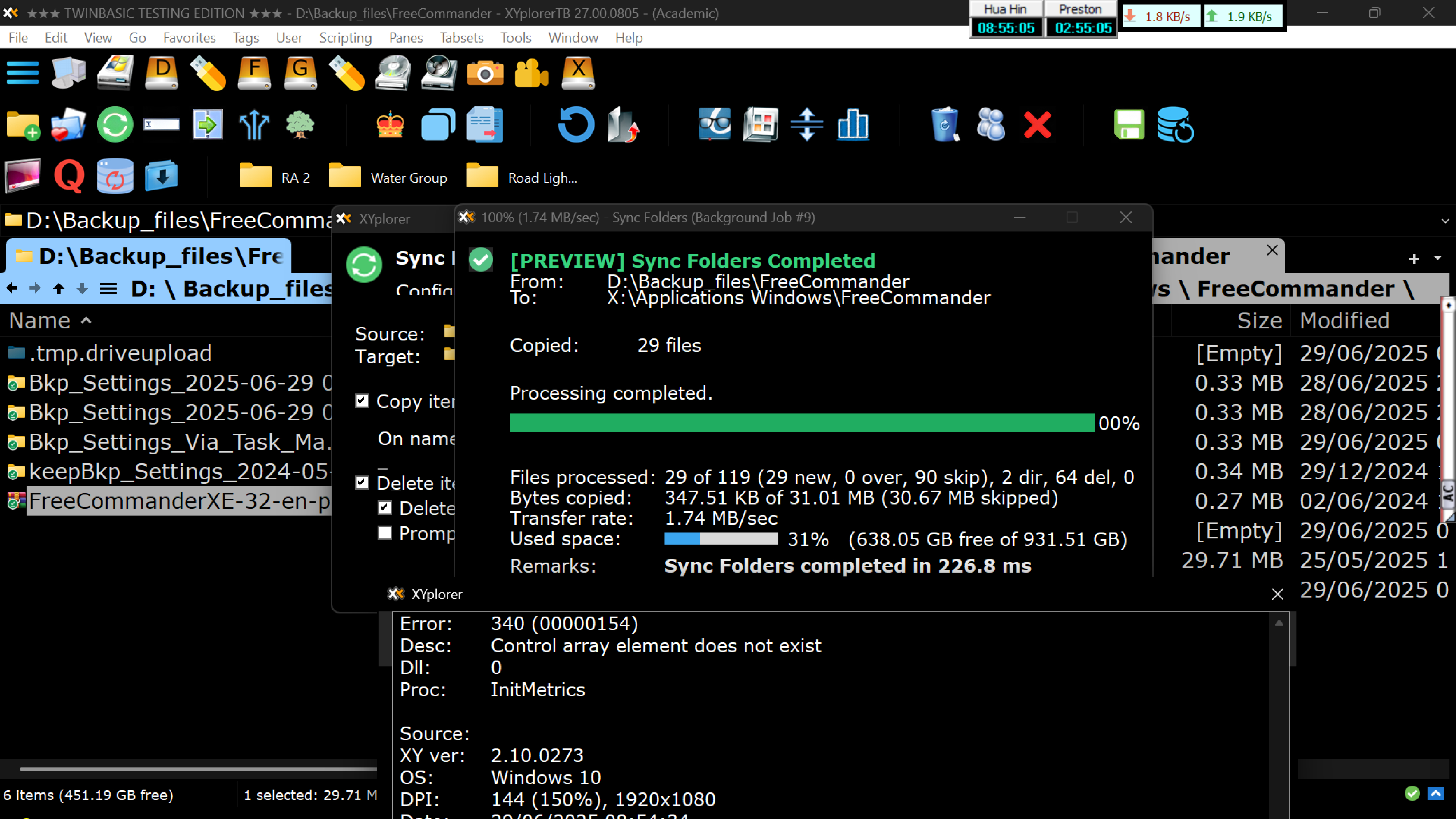Open the Scripting menu
This screenshot has width=1456, height=819.
pyautogui.click(x=345, y=38)
